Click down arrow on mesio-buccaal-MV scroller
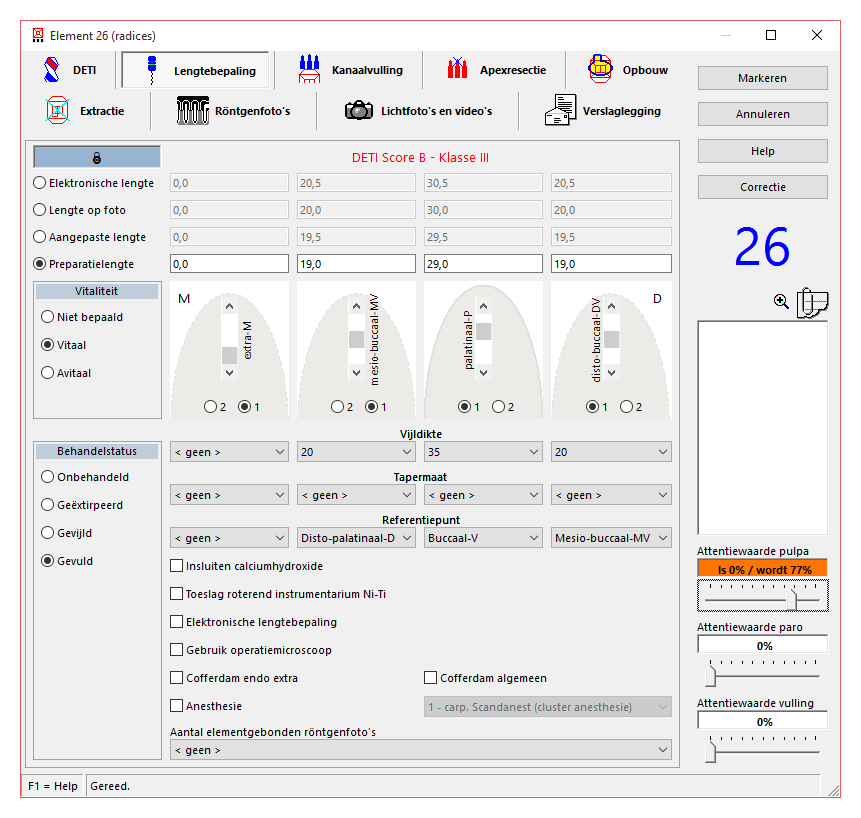Image resolution: width=861 pixels, height=818 pixels. 356,372
